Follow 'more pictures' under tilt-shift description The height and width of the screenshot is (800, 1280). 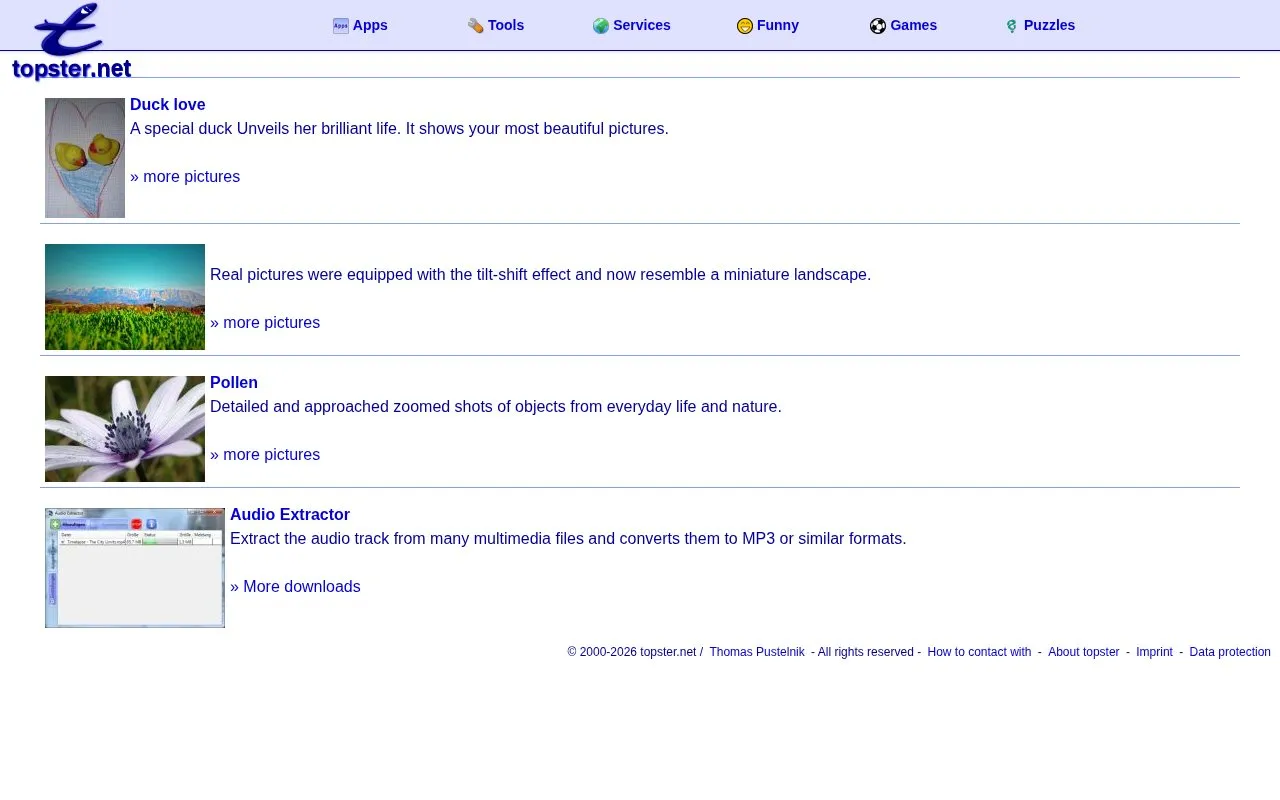[265, 322]
